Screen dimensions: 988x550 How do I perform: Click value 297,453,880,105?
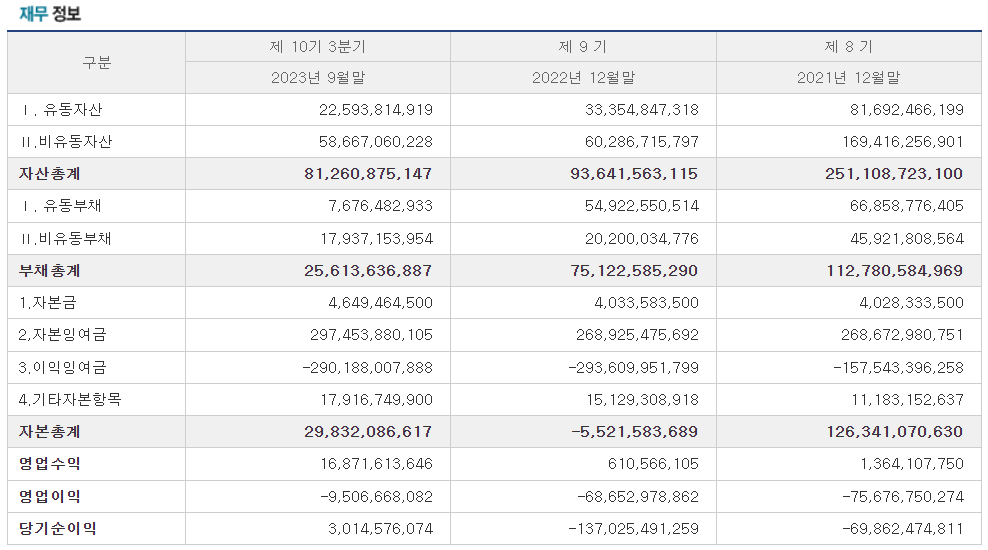[x=371, y=335]
